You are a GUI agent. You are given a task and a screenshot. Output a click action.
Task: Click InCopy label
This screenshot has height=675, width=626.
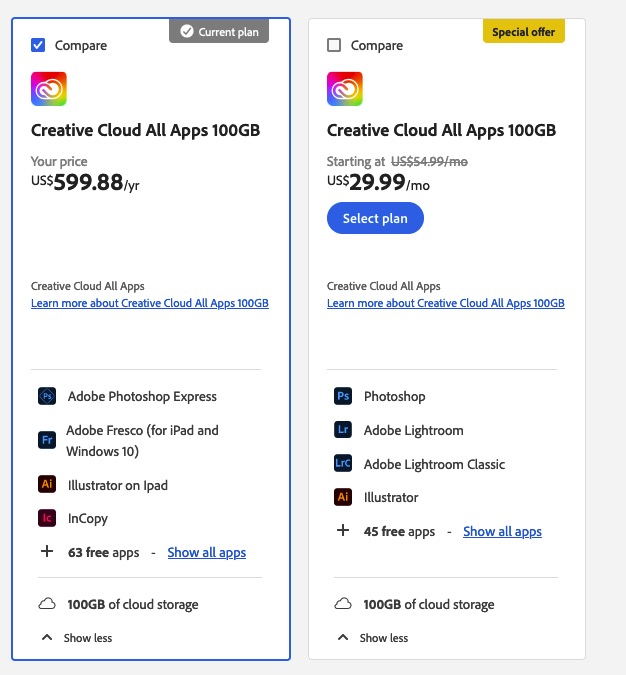[88, 519]
